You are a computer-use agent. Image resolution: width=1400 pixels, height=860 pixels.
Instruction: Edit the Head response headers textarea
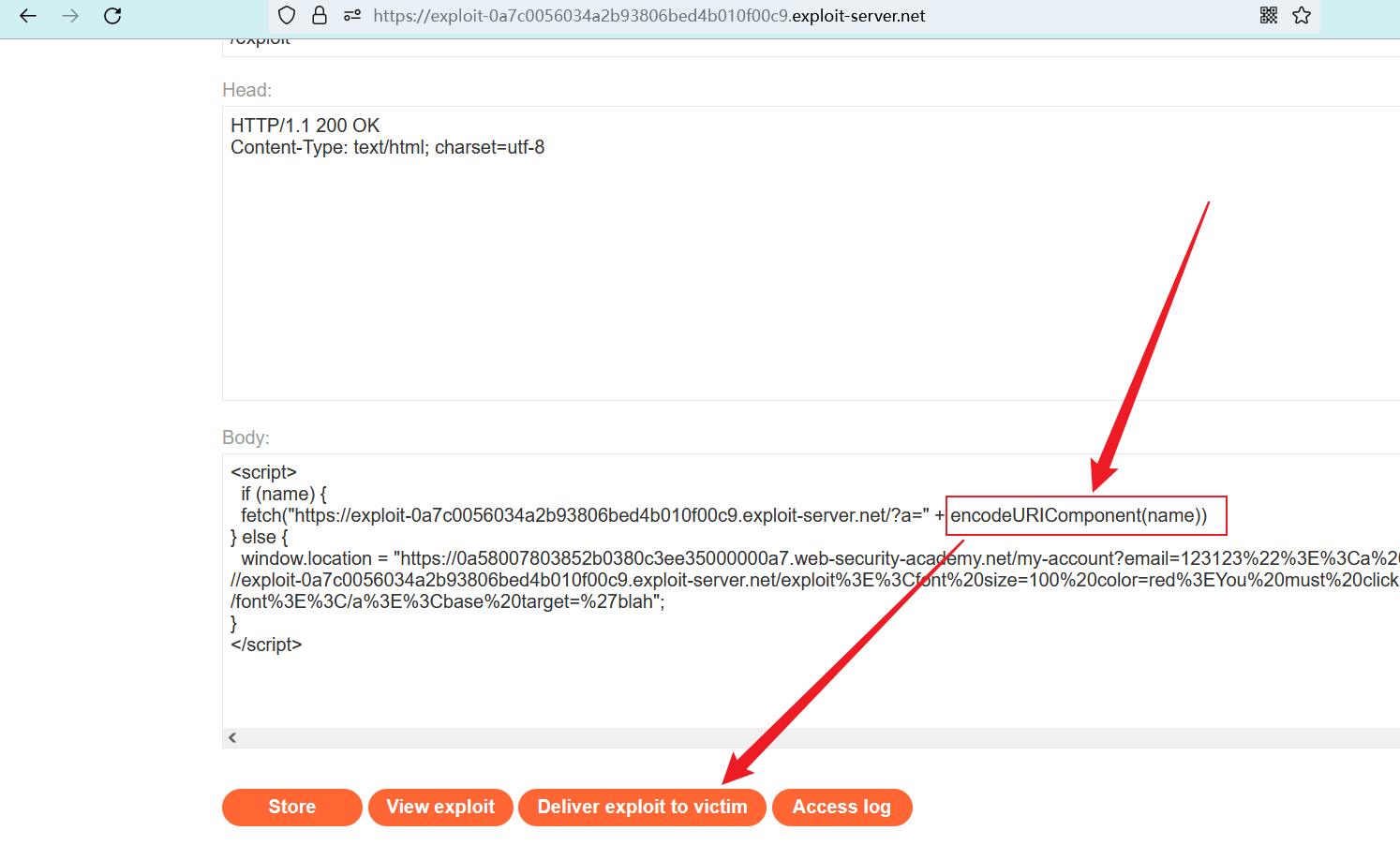click(x=811, y=253)
